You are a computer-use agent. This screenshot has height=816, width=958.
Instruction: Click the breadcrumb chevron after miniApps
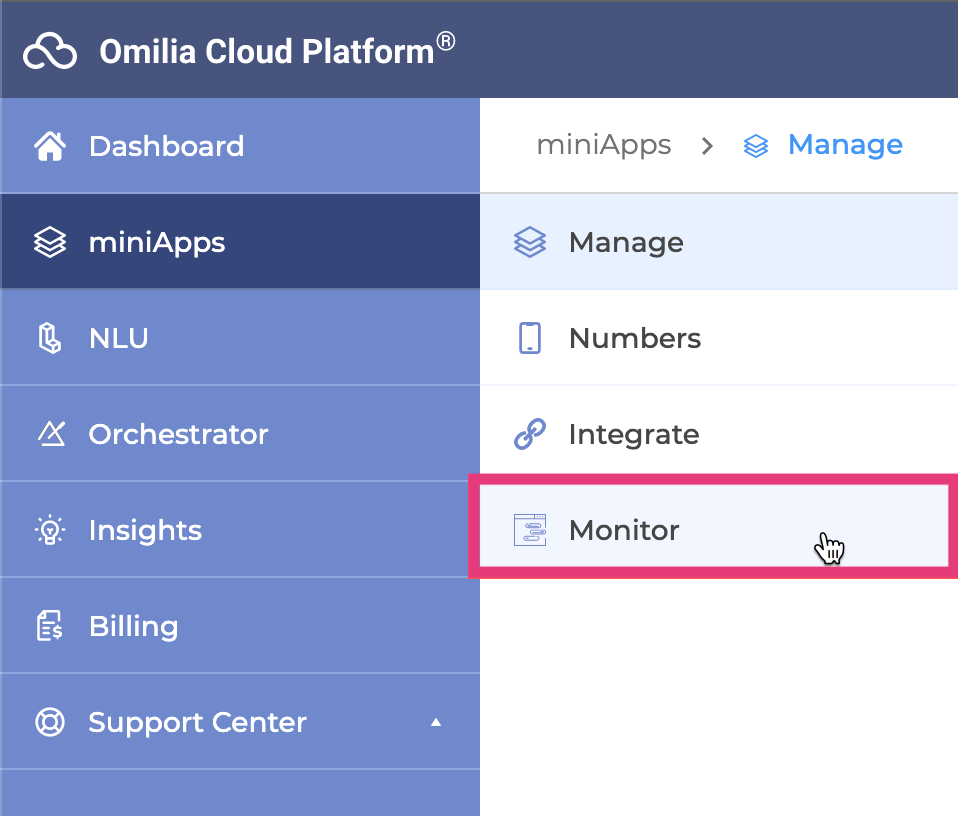708,146
